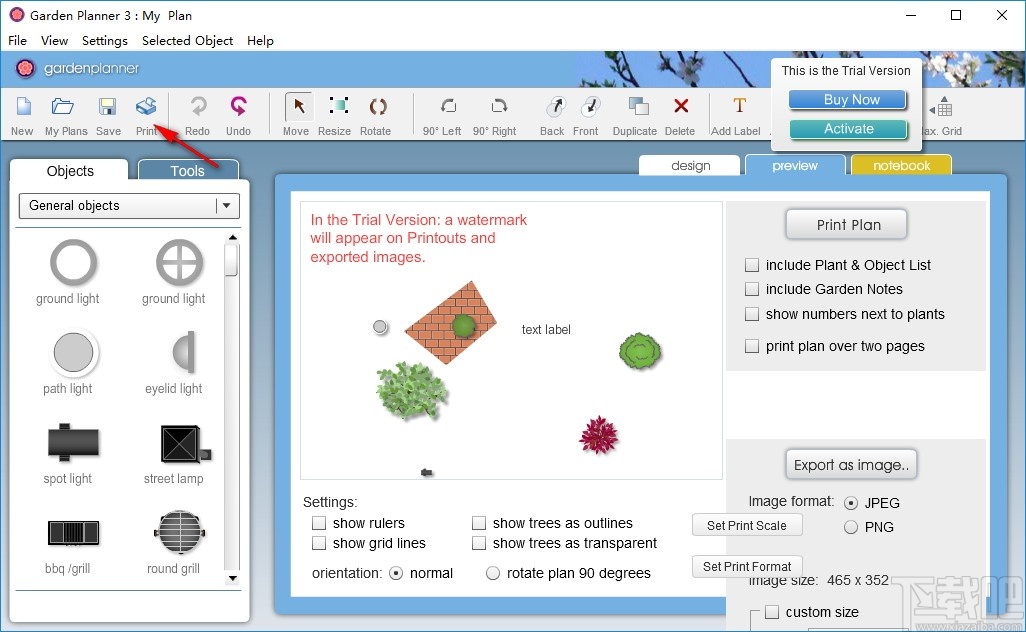Open My Plans from the toolbar

[64, 114]
